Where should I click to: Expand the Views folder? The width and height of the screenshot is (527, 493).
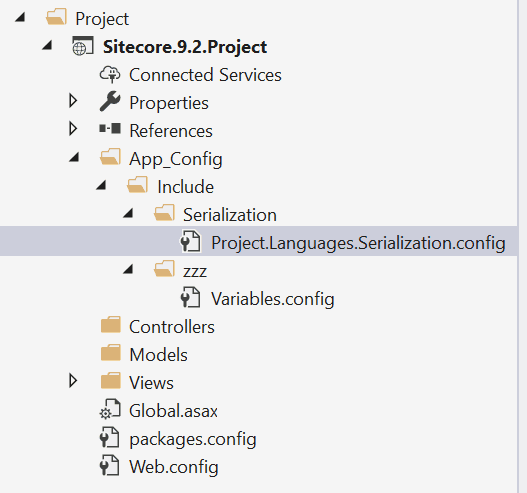73,381
